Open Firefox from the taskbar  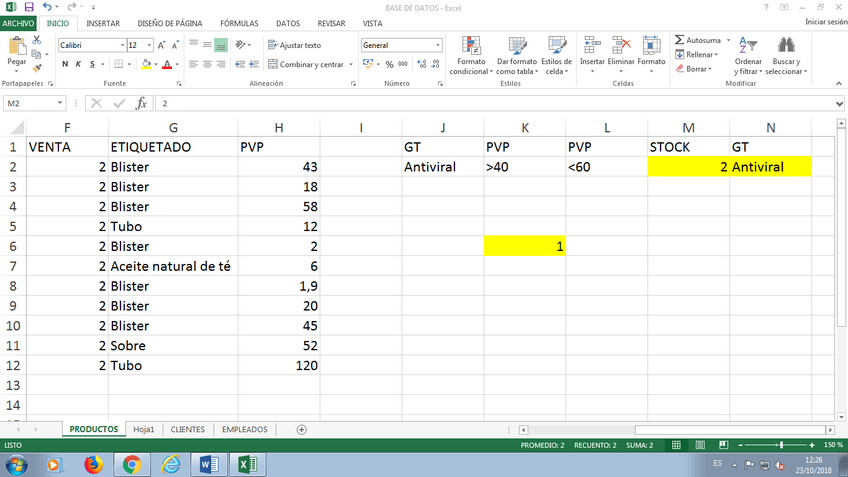pyautogui.click(x=94, y=464)
